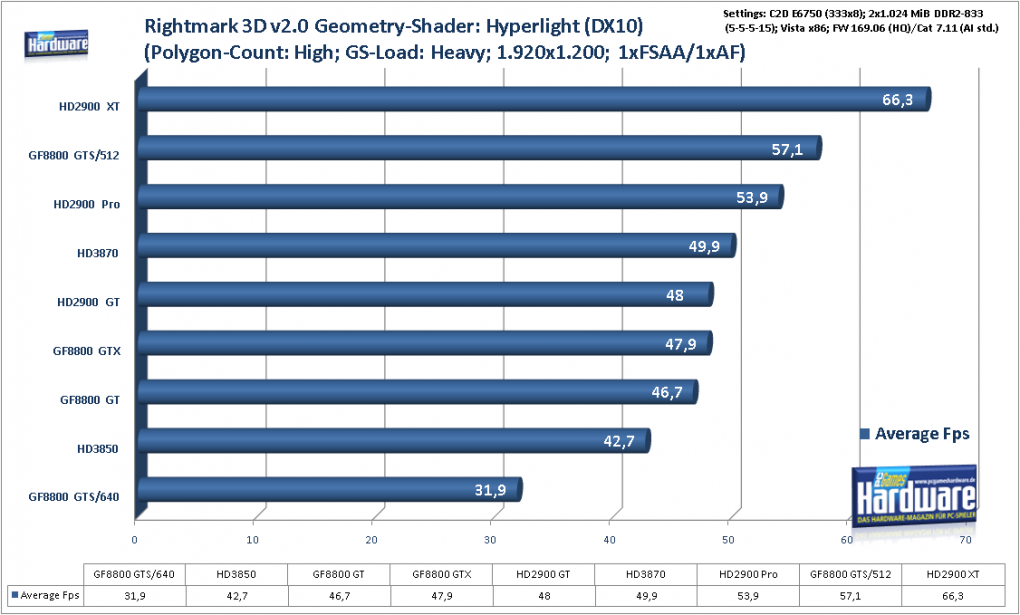Click x-axis tick label 20
This screenshot has height=615, width=1020.
tap(371, 540)
